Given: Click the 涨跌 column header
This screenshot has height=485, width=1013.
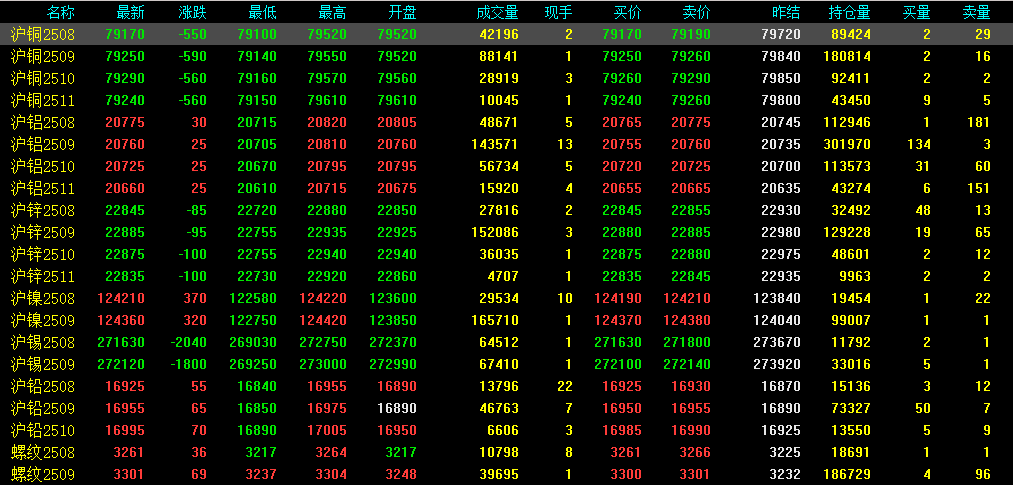Looking at the screenshot, I should [193, 12].
